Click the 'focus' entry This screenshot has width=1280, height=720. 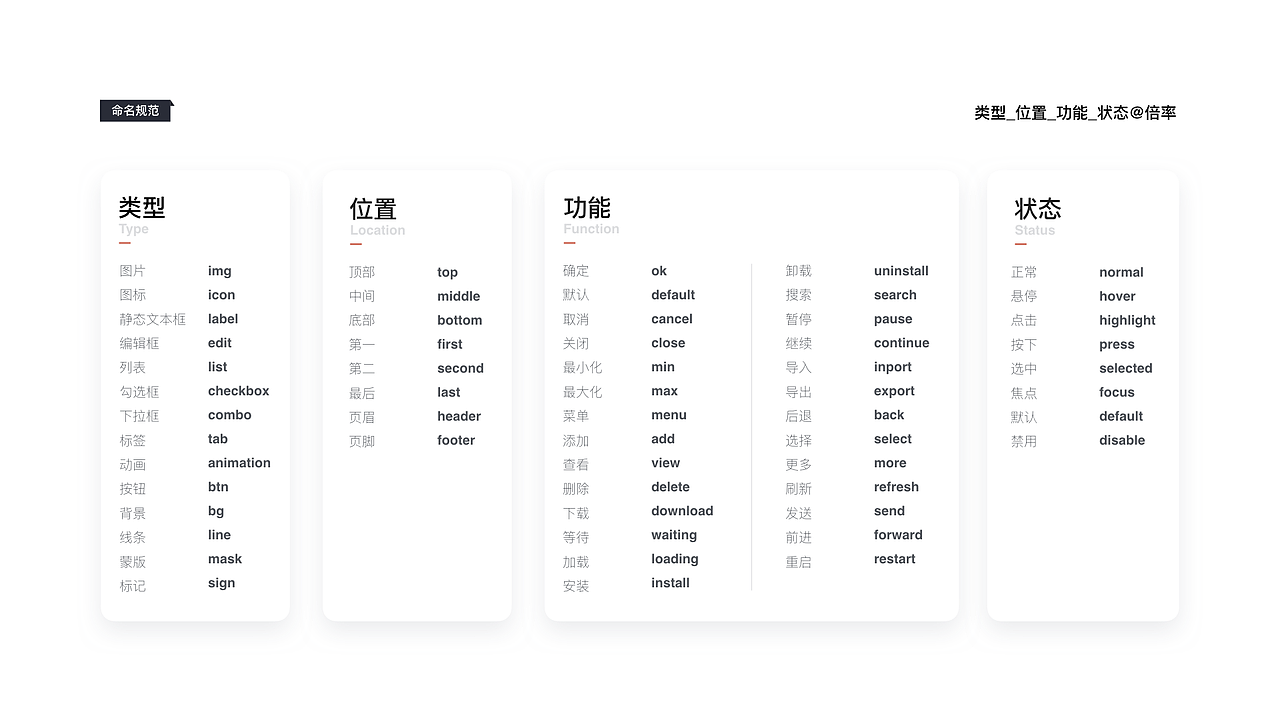click(1117, 392)
